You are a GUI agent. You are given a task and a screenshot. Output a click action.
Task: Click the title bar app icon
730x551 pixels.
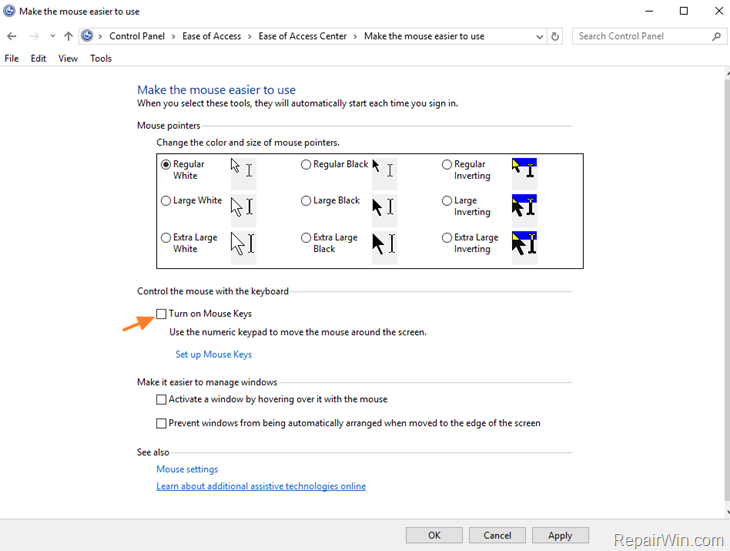(x=9, y=11)
